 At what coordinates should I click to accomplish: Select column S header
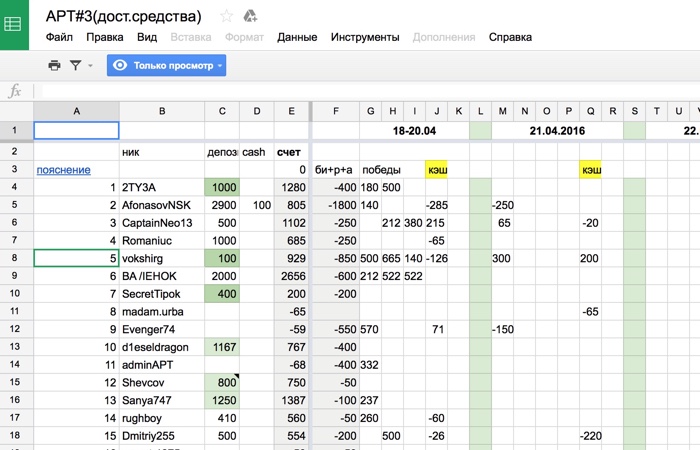[x=634, y=111]
